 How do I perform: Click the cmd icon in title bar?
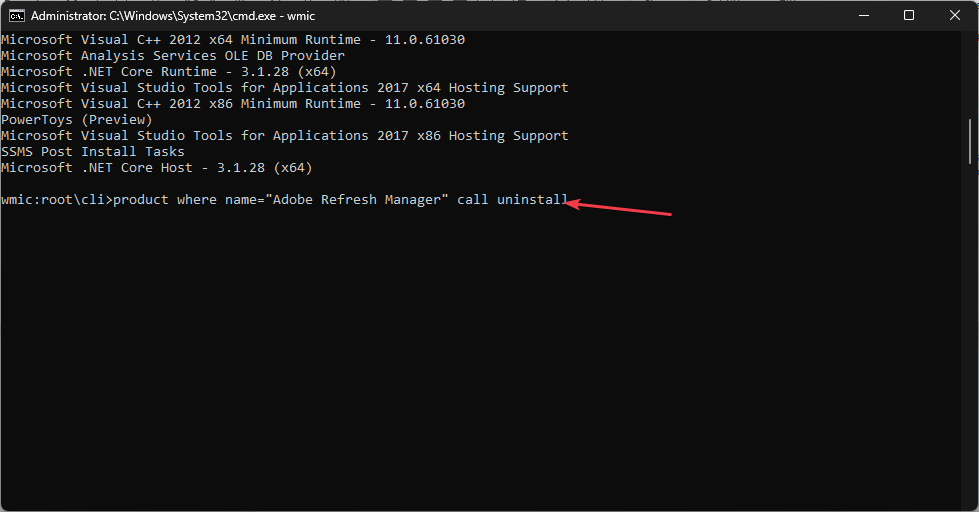[x=16, y=16]
